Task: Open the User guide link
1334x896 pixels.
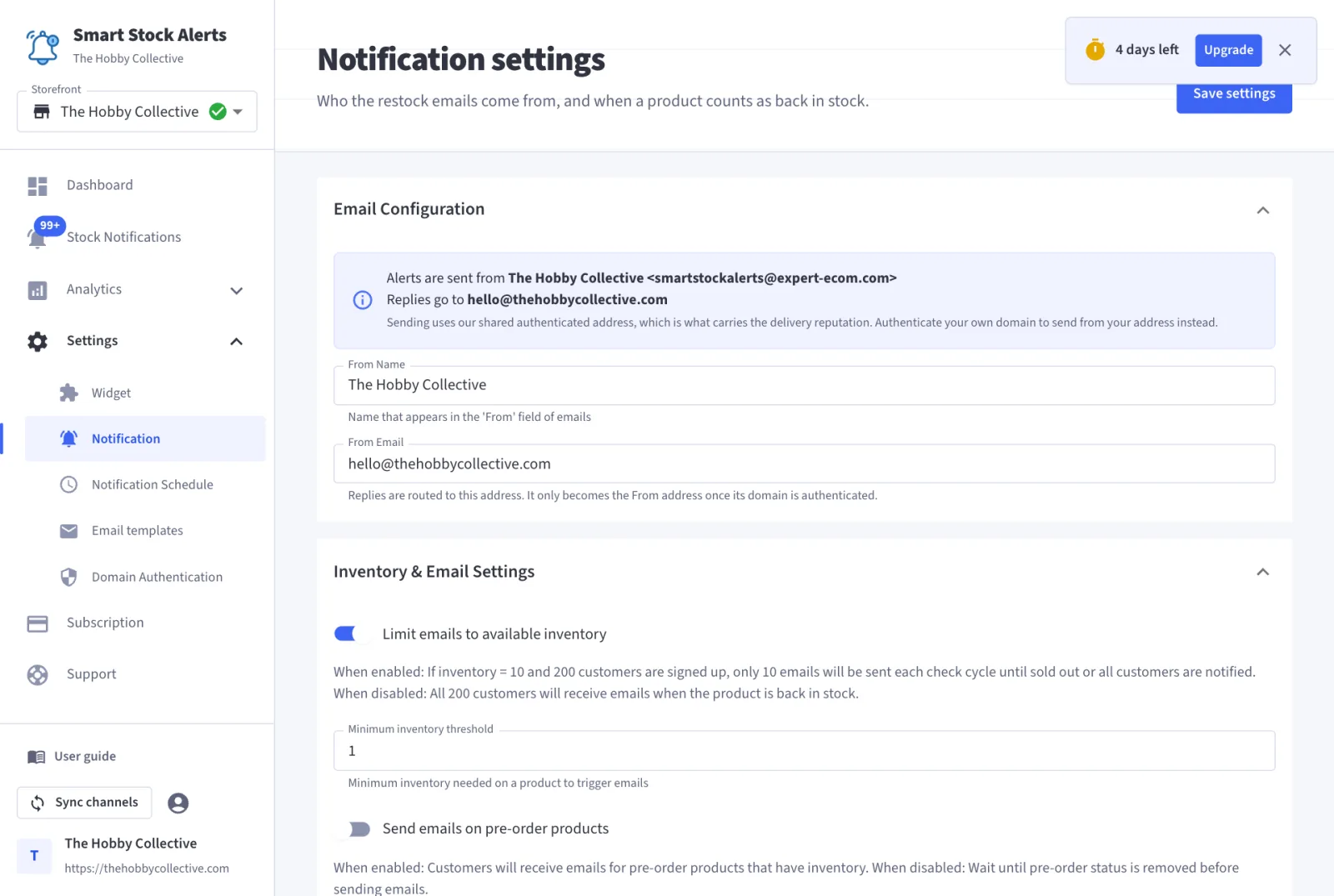Action: (x=72, y=757)
